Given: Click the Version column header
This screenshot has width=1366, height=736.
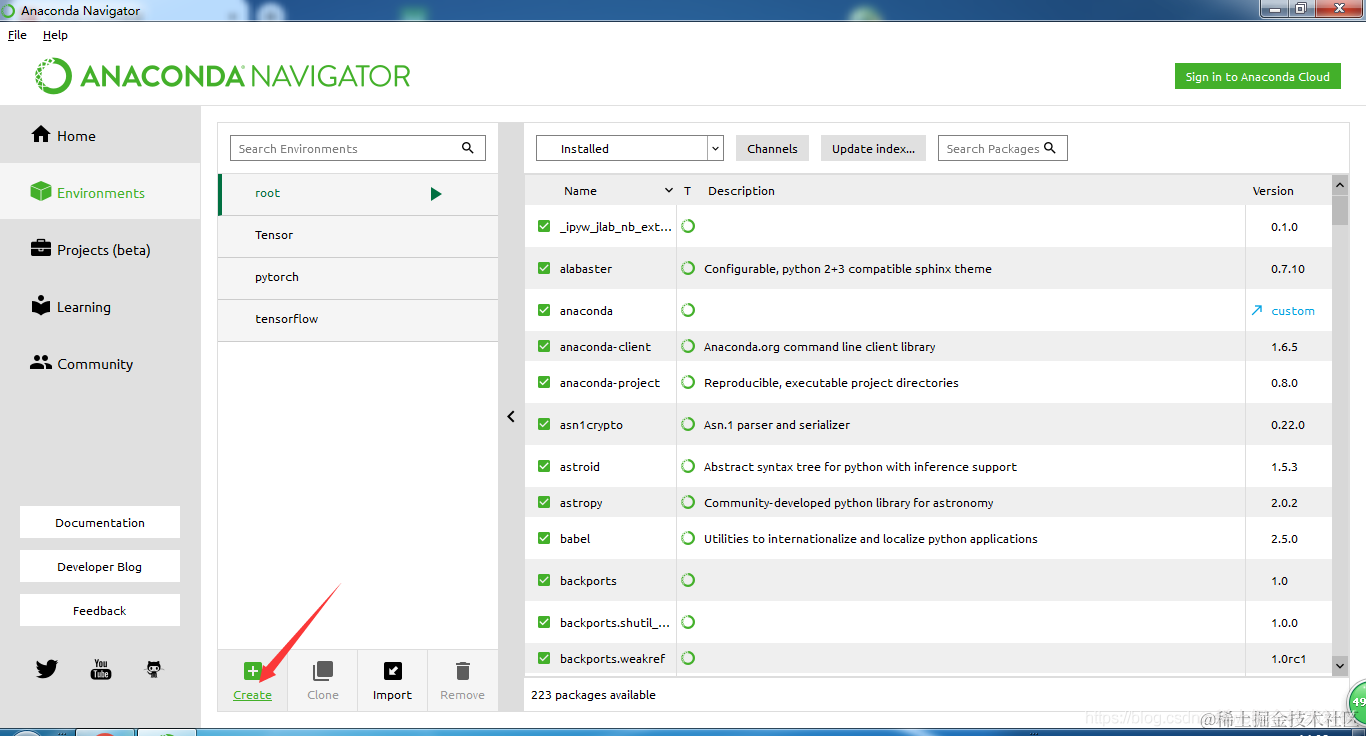Looking at the screenshot, I should (x=1273, y=190).
